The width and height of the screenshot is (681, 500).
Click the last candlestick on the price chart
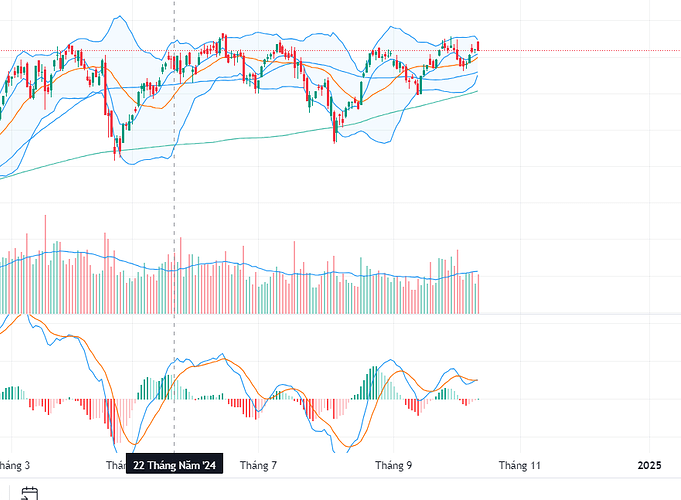[479, 45]
